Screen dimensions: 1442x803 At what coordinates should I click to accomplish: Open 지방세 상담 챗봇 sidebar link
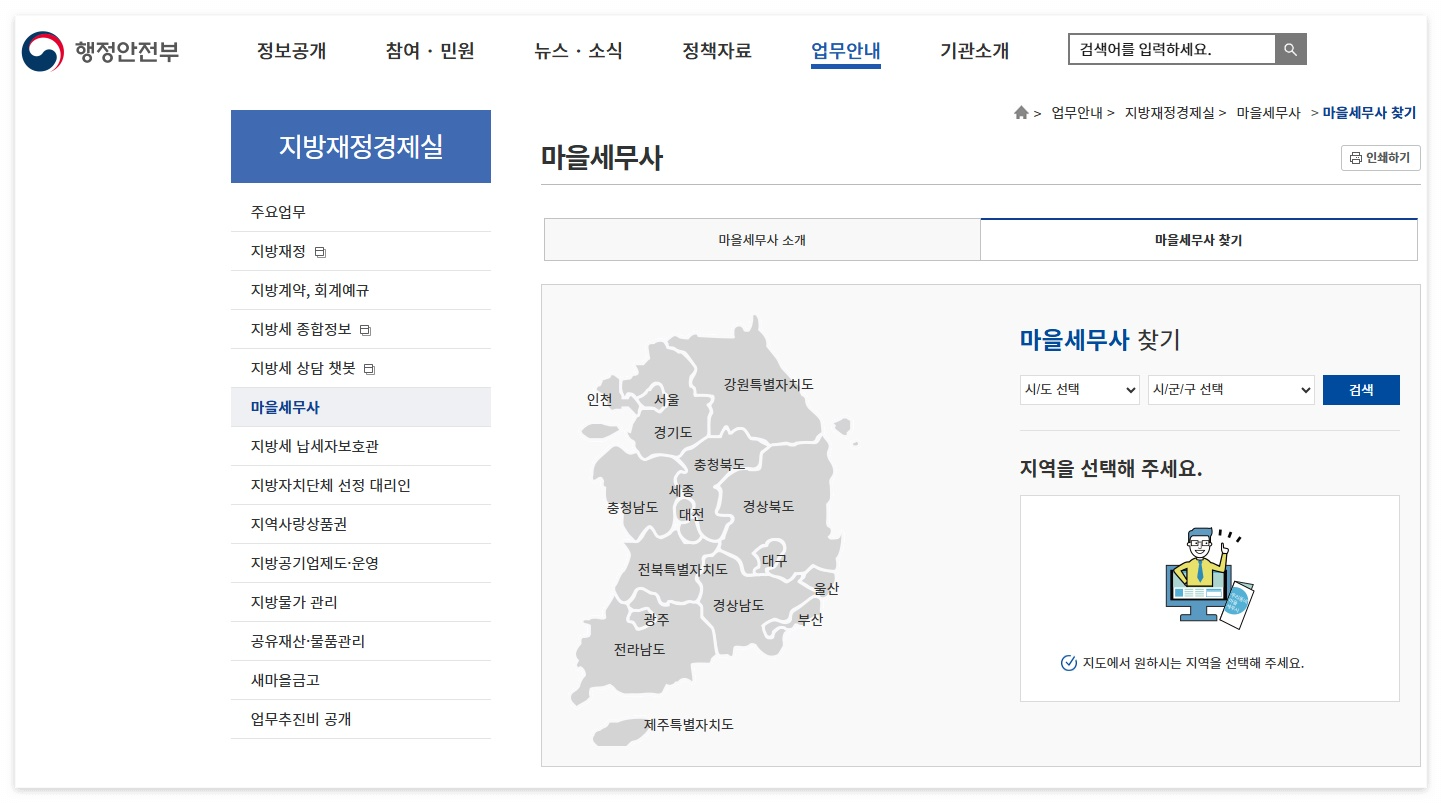pos(361,368)
